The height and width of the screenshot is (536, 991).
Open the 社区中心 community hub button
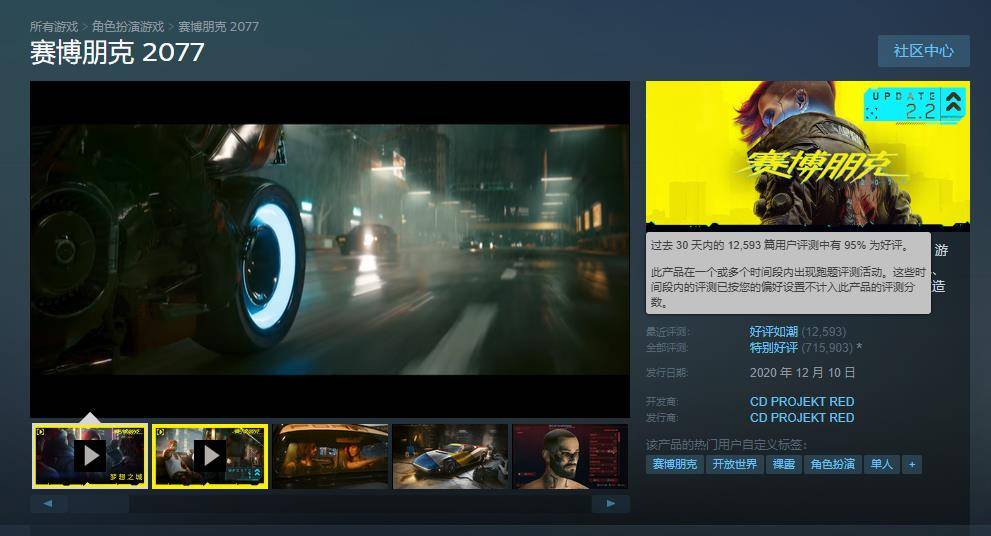[923, 51]
